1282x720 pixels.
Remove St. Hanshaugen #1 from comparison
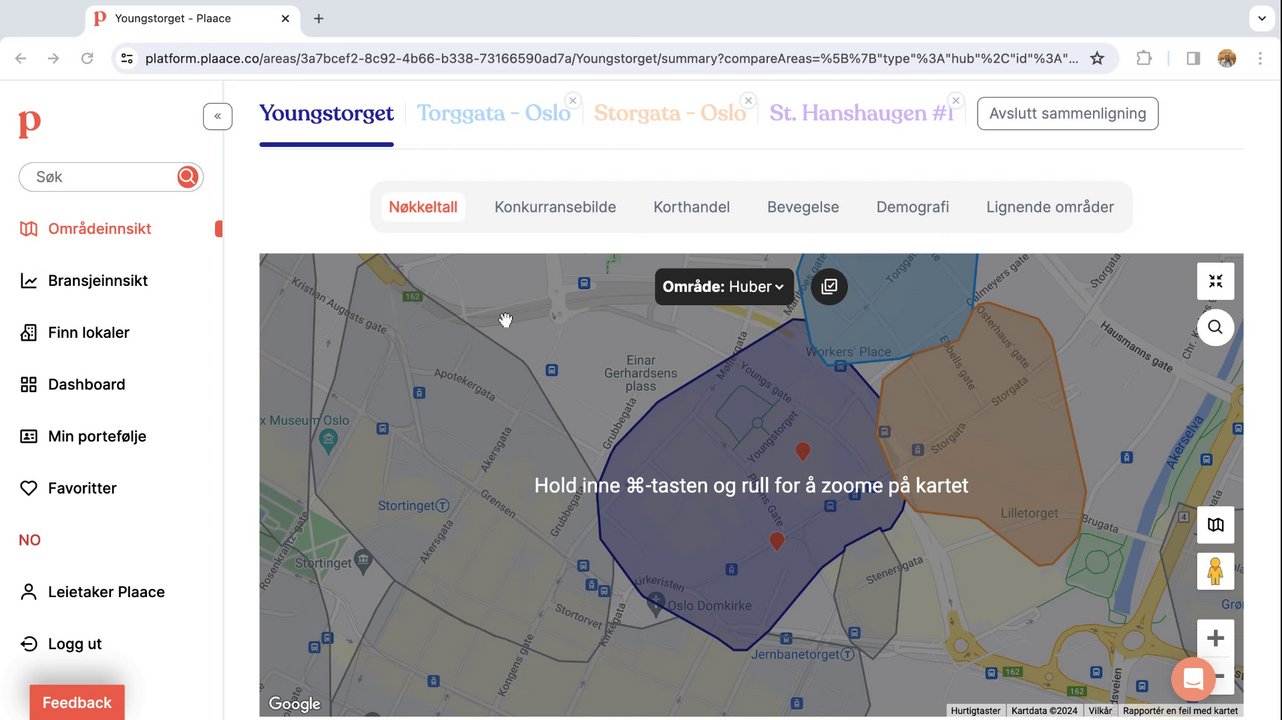click(956, 101)
